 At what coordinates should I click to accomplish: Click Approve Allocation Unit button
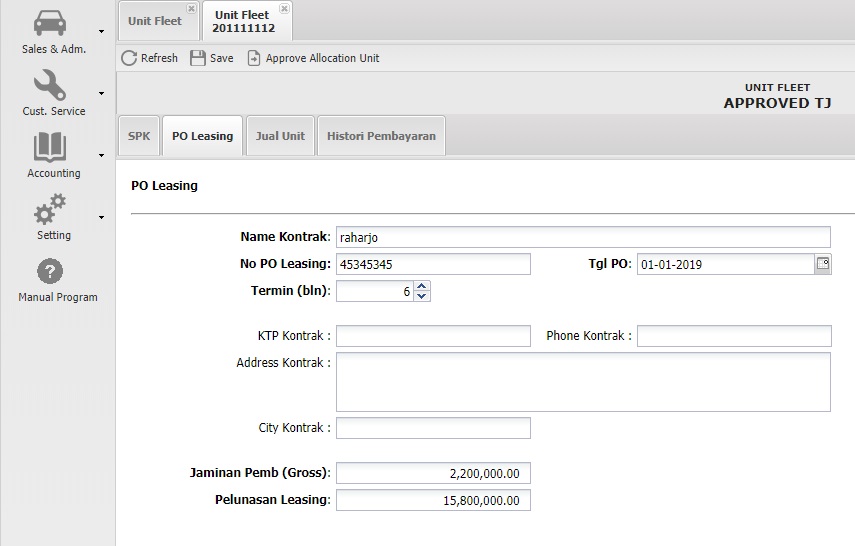coord(313,58)
